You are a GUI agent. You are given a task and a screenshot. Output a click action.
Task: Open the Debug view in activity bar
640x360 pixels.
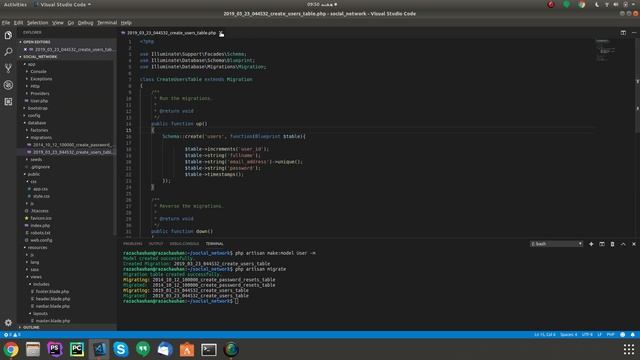8,85
